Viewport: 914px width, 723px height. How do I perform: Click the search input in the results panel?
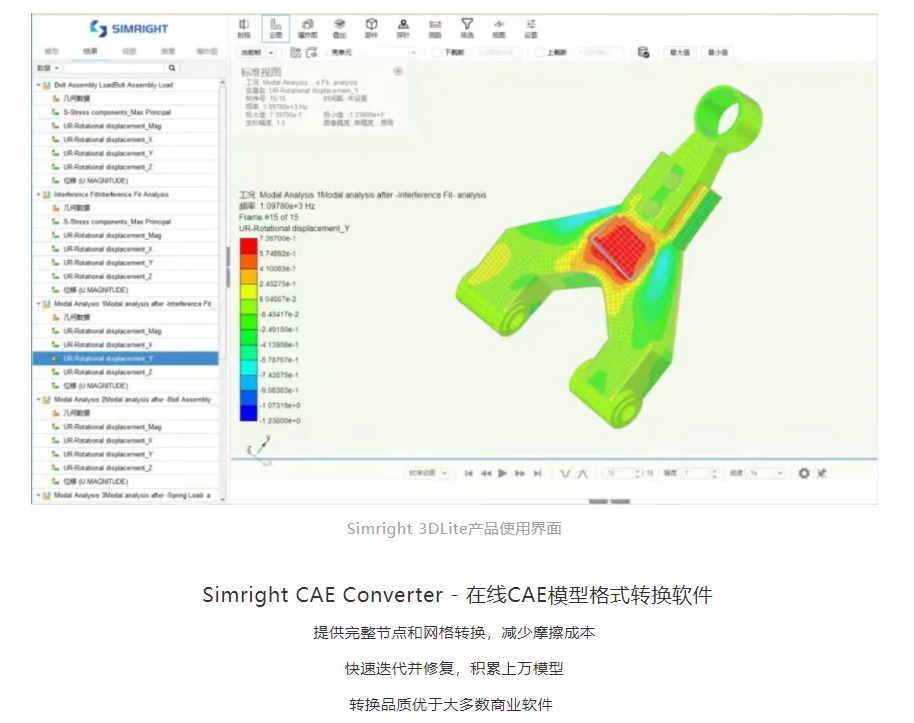114,68
